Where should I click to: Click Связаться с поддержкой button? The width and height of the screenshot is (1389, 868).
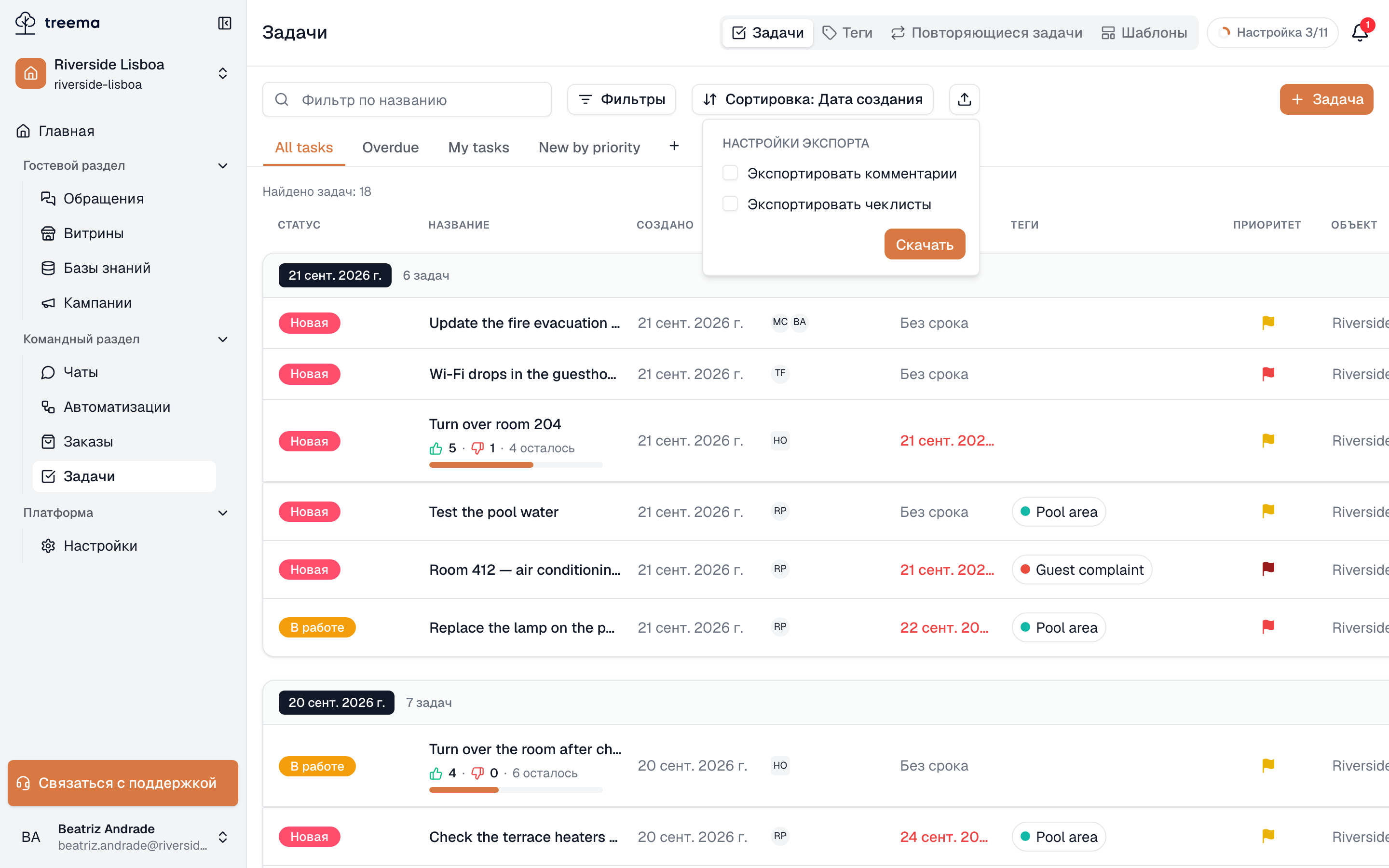pos(123,783)
